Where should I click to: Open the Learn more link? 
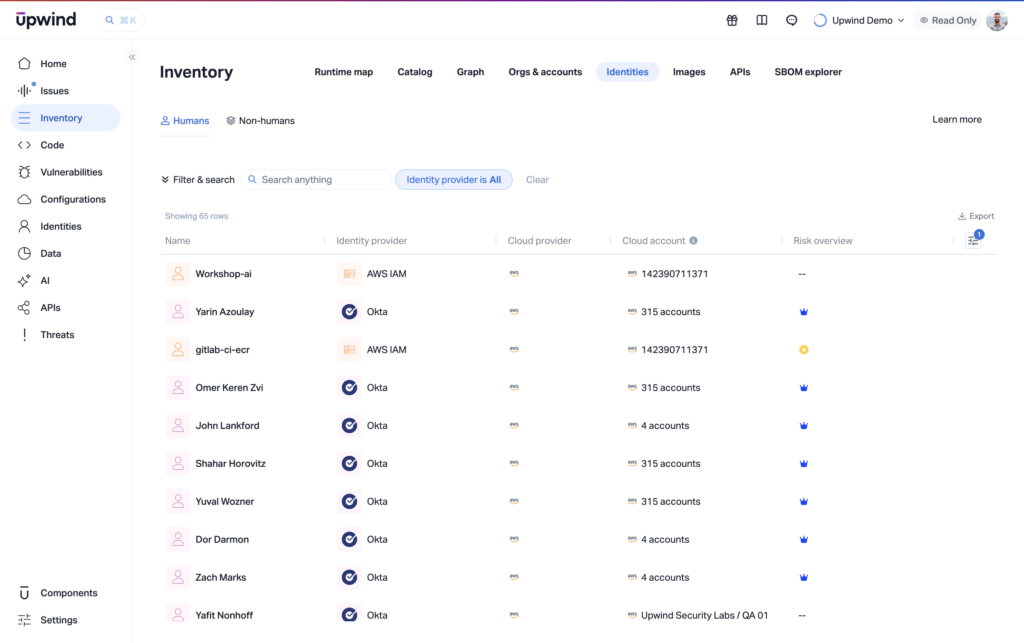pyautogui.click(x=956, y=120)
